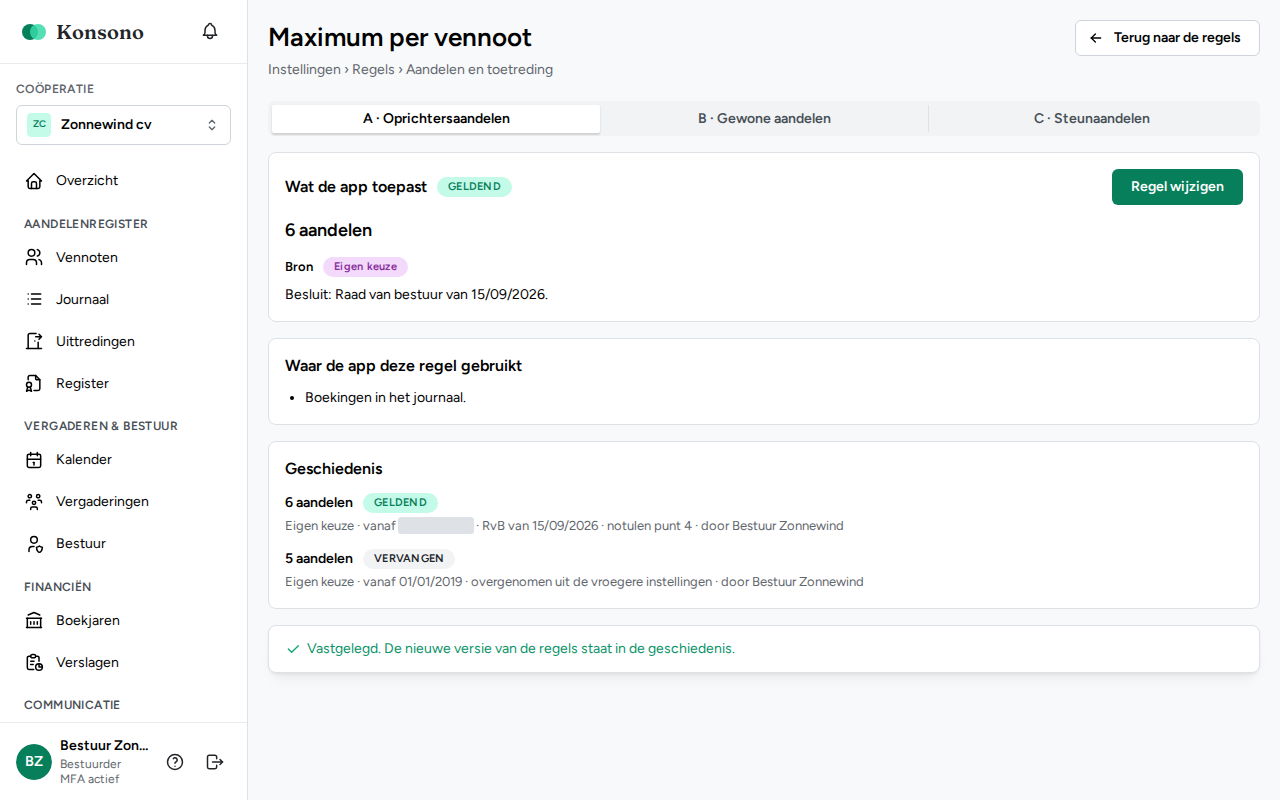Click the '5 aandelen' history entry
Viewport: 1280px width, 800px height.
319,559
